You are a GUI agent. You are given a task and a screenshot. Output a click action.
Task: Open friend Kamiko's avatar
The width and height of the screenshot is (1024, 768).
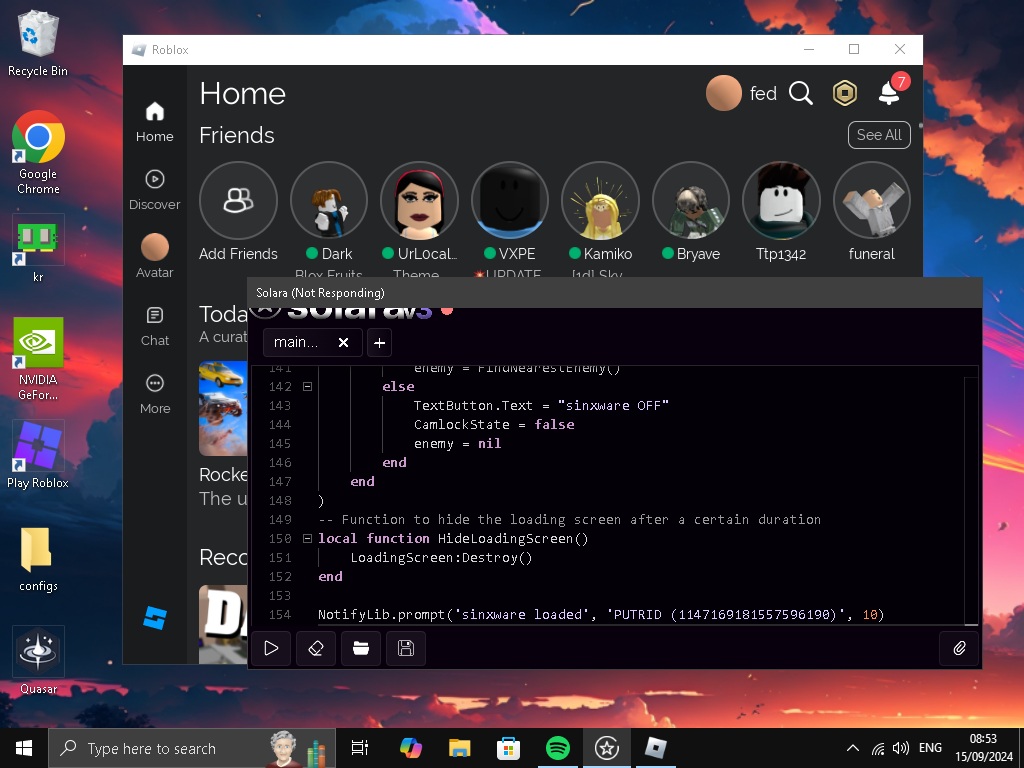pyautogui.click(x=600, y=200)
